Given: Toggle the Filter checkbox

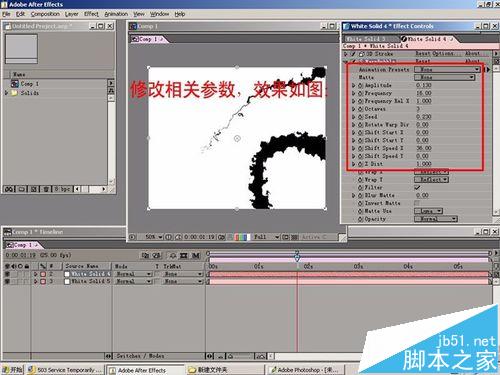Looking at the screenshot, I should click(417, 187).
